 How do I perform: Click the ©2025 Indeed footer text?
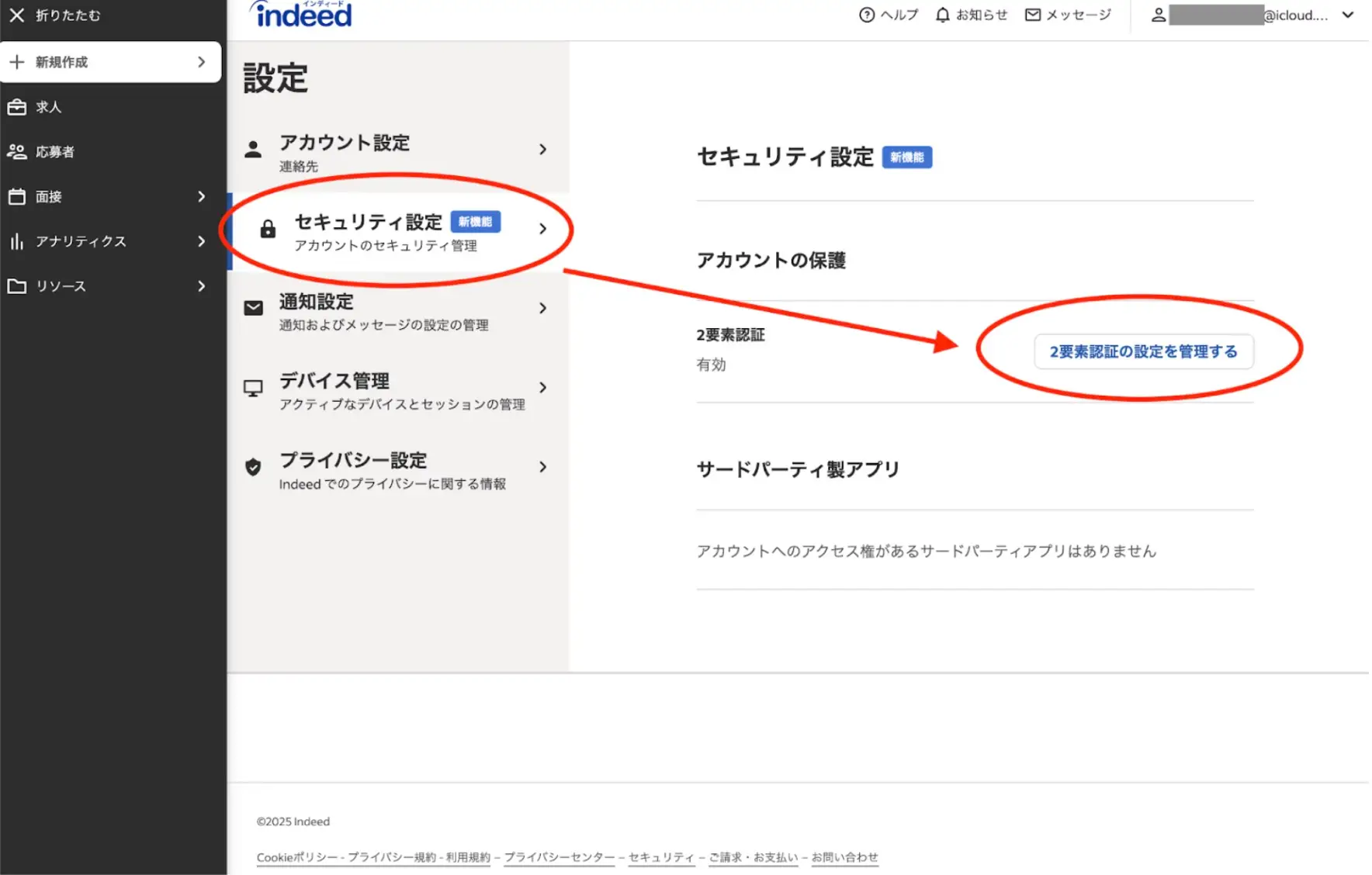pos(293,821)
